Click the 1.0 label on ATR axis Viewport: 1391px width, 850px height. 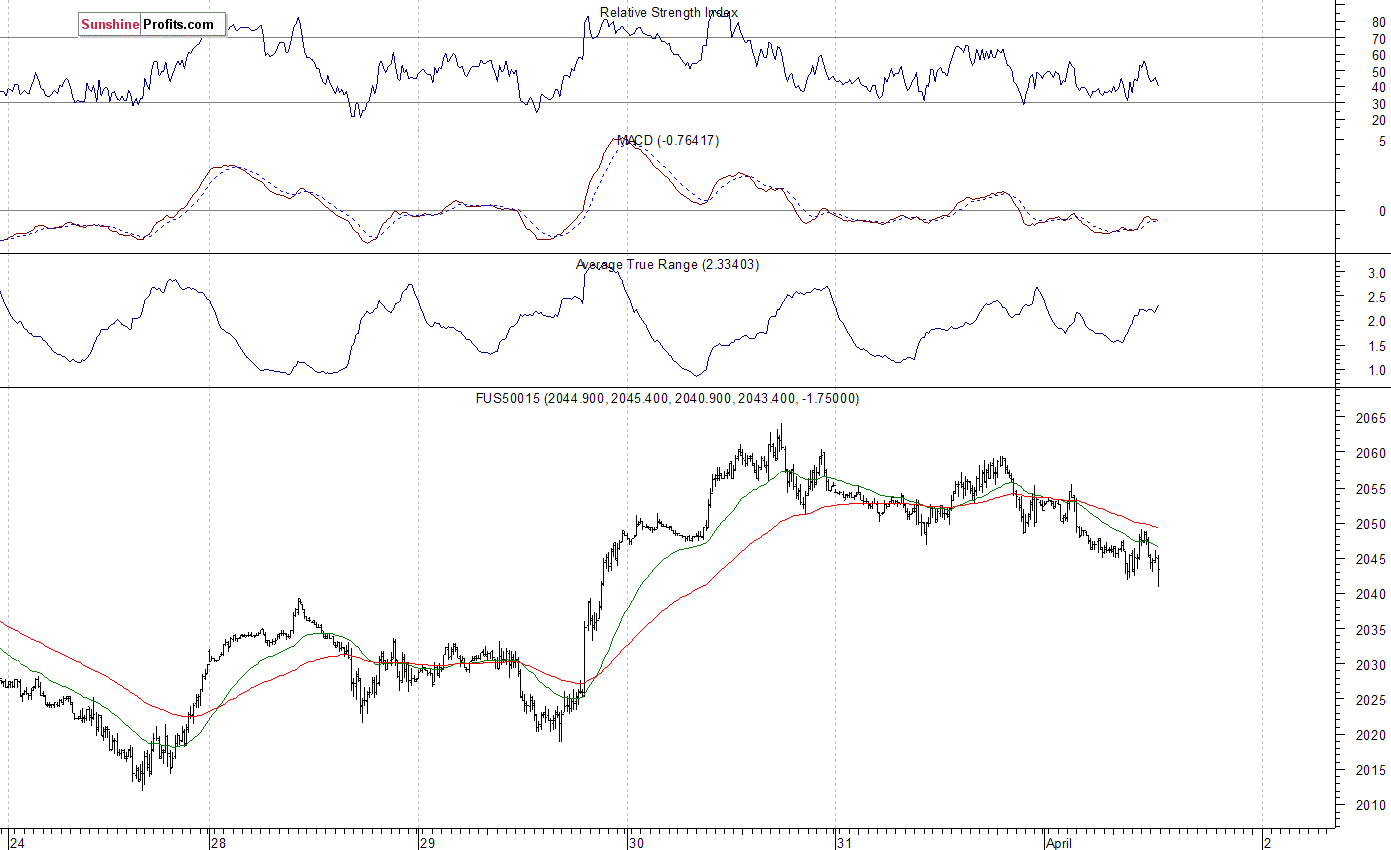1376,370
